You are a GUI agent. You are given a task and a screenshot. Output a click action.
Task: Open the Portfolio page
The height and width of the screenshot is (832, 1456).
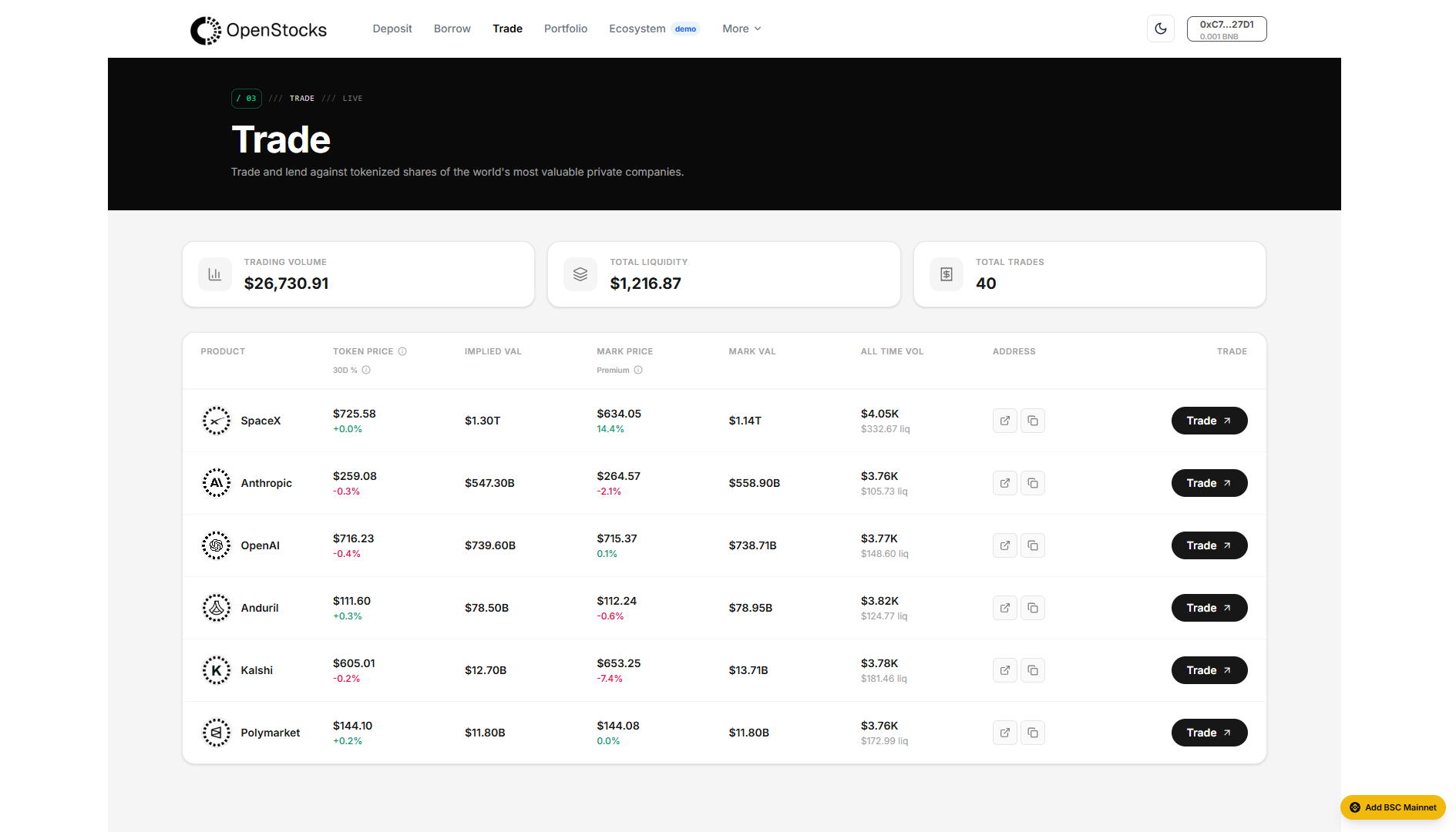tap(566, 29)
